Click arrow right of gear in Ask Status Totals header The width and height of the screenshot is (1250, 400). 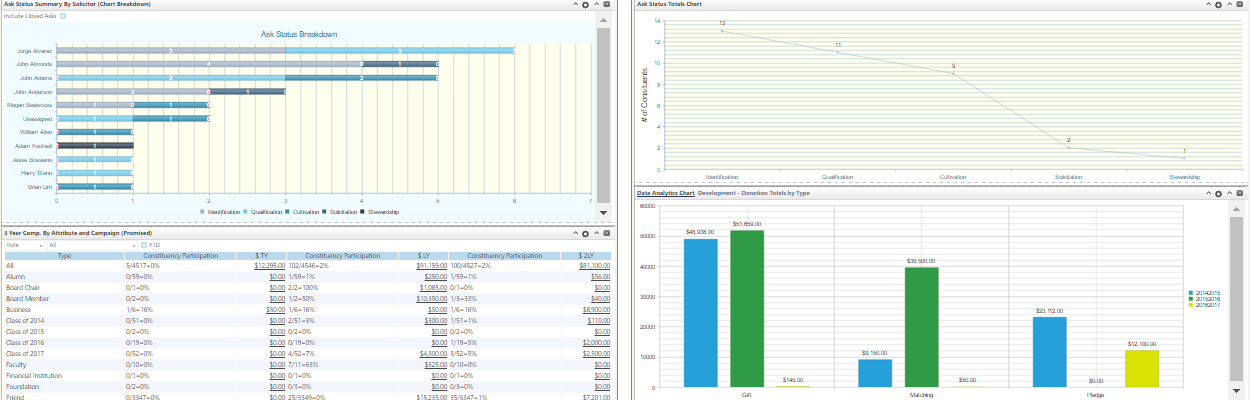pyautogui.click(x=1231, y=5)
